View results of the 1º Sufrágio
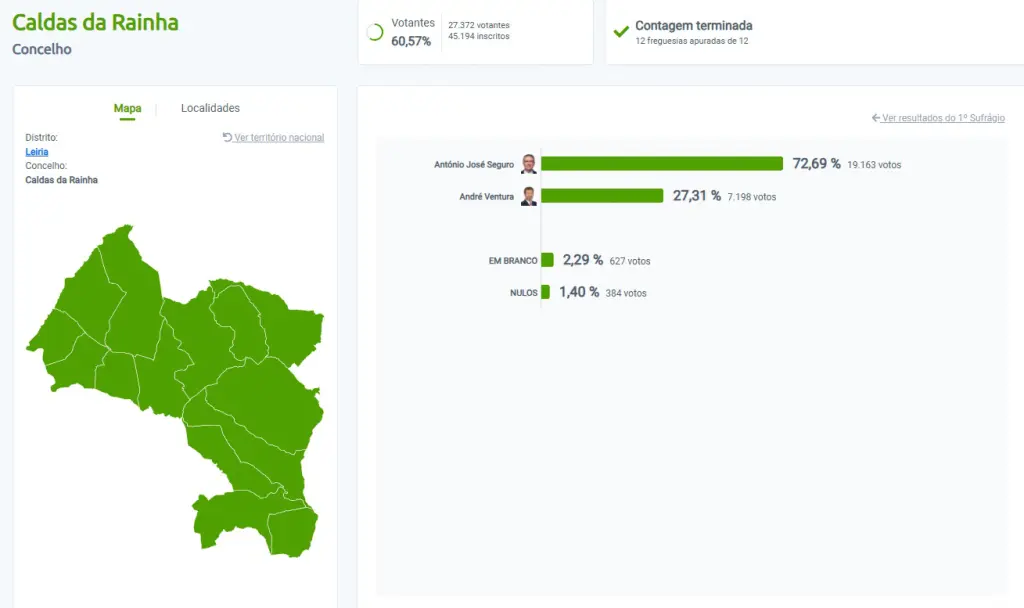 click(943, 118)
